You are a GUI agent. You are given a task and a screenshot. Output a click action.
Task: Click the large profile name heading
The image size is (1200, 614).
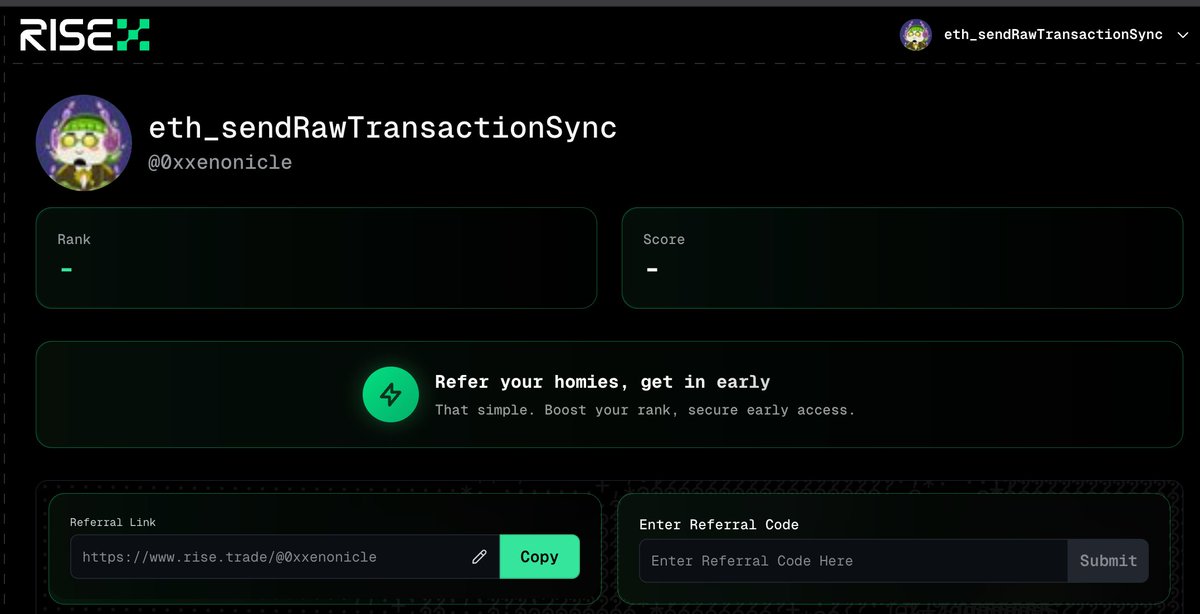383,128
